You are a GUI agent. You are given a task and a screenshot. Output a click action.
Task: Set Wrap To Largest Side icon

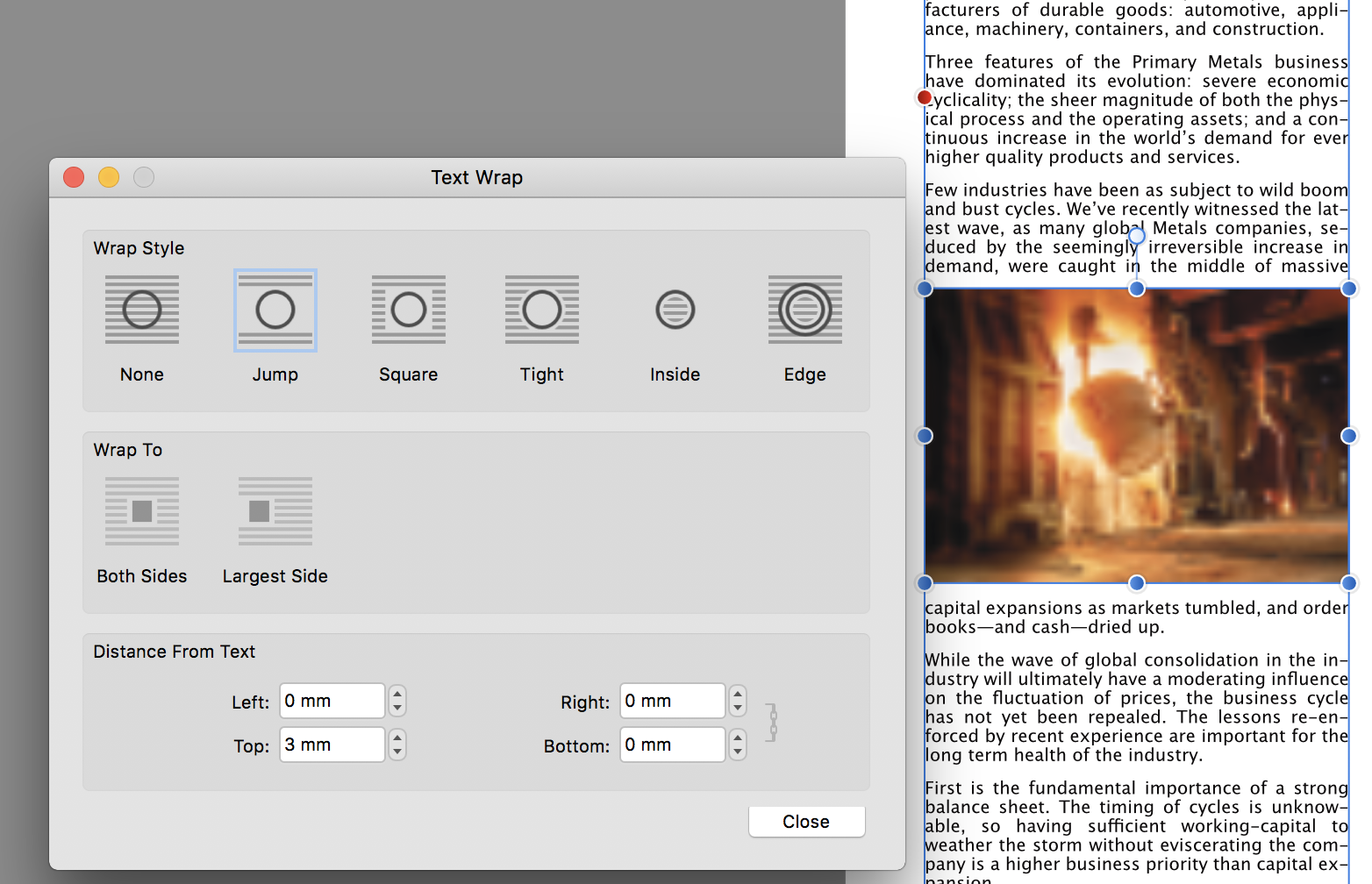275,511
